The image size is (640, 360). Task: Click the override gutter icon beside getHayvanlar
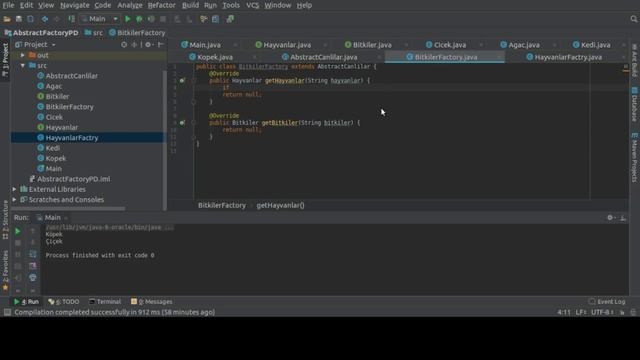tap(182, 81)
